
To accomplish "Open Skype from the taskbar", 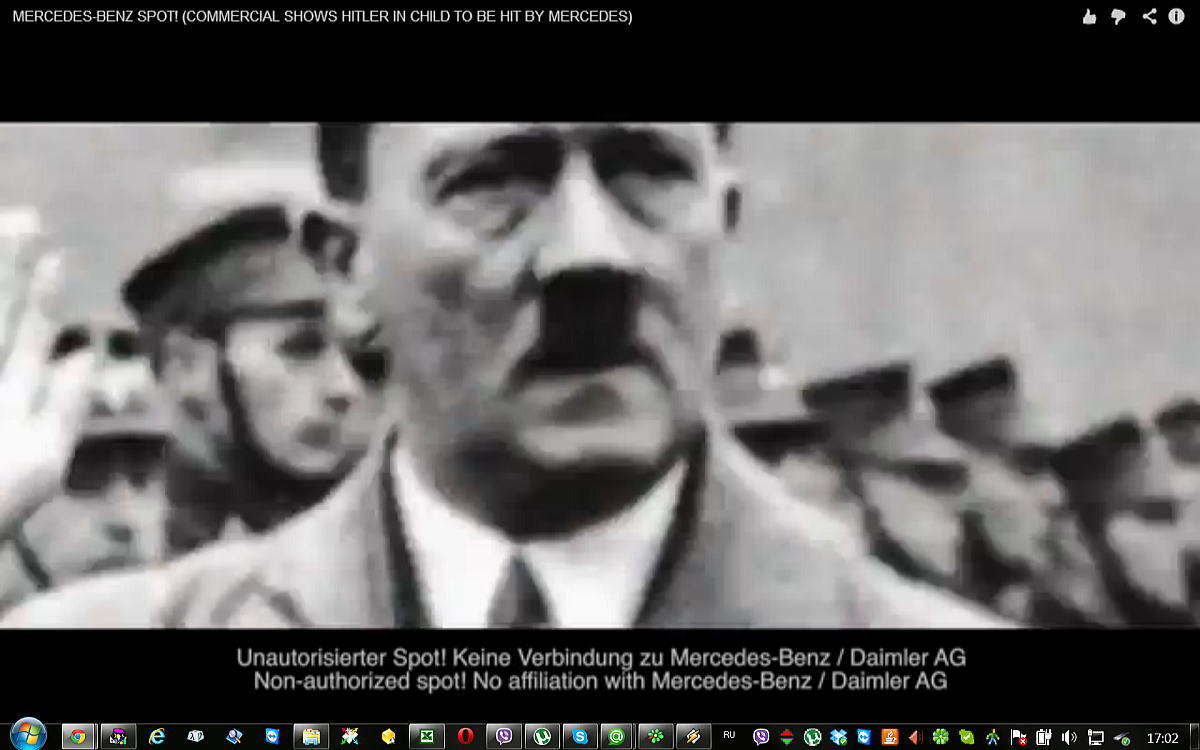I will [x=580, y=737].
